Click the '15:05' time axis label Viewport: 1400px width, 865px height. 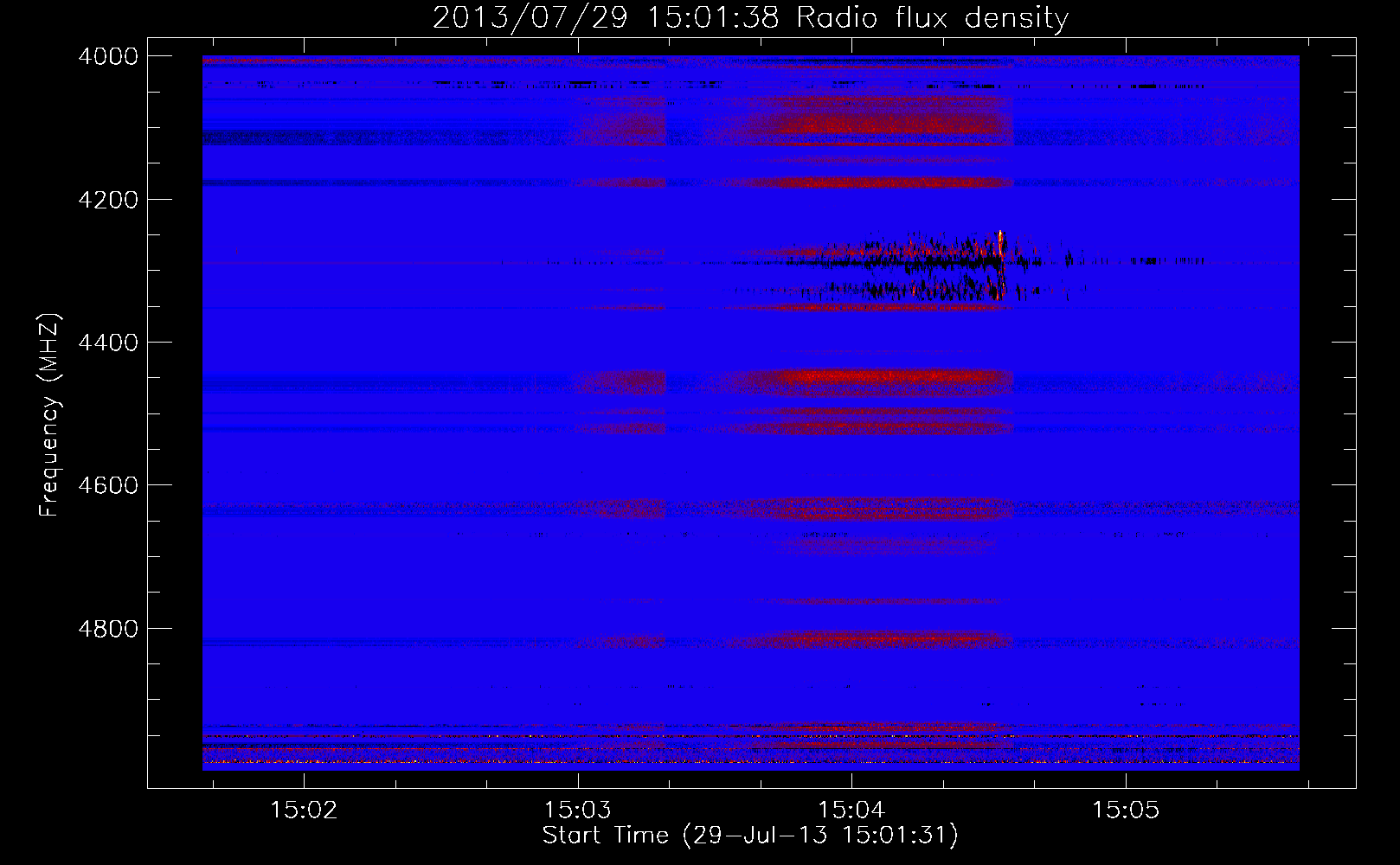(1125, 810)
